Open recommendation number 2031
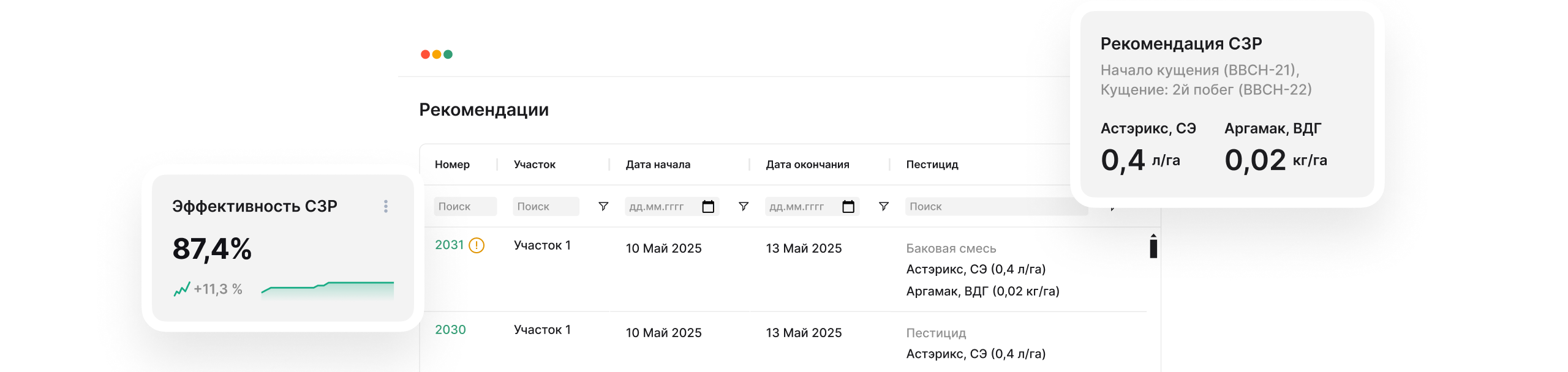This screenshot has width=1568, height=372. coord(450,245)
